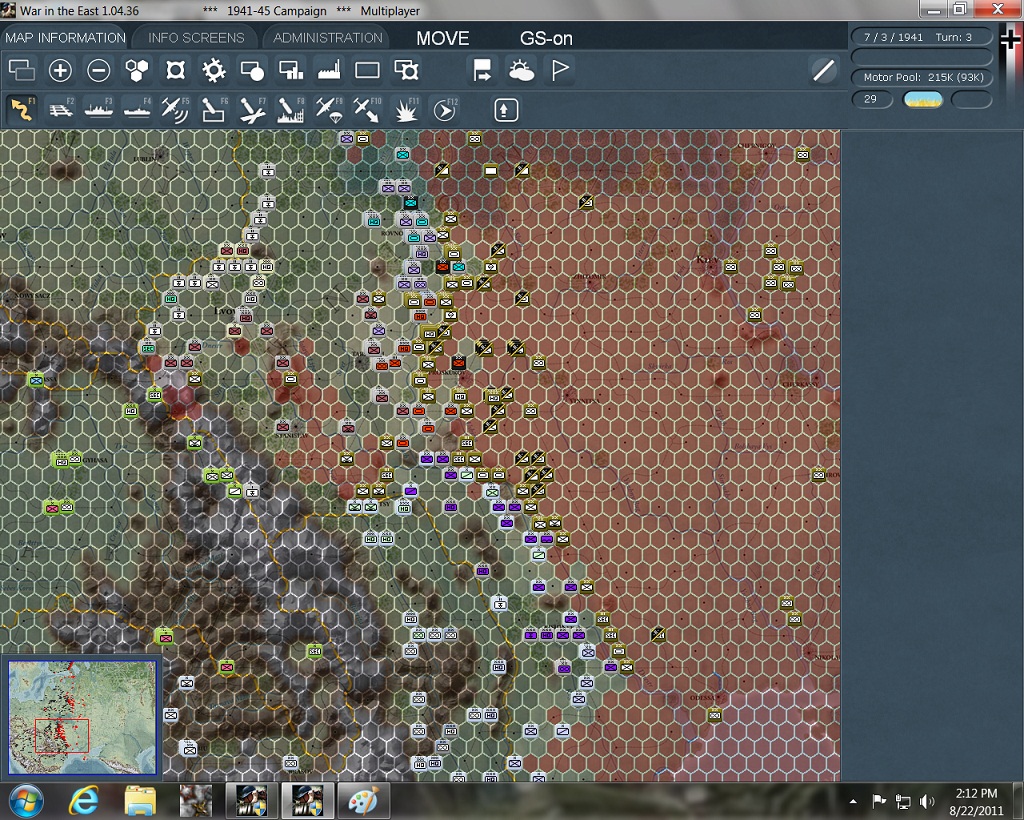The height and width of the screenshot is (820, 1024).
Task: Show hidden system tray icons
Action: coord(853,801)
